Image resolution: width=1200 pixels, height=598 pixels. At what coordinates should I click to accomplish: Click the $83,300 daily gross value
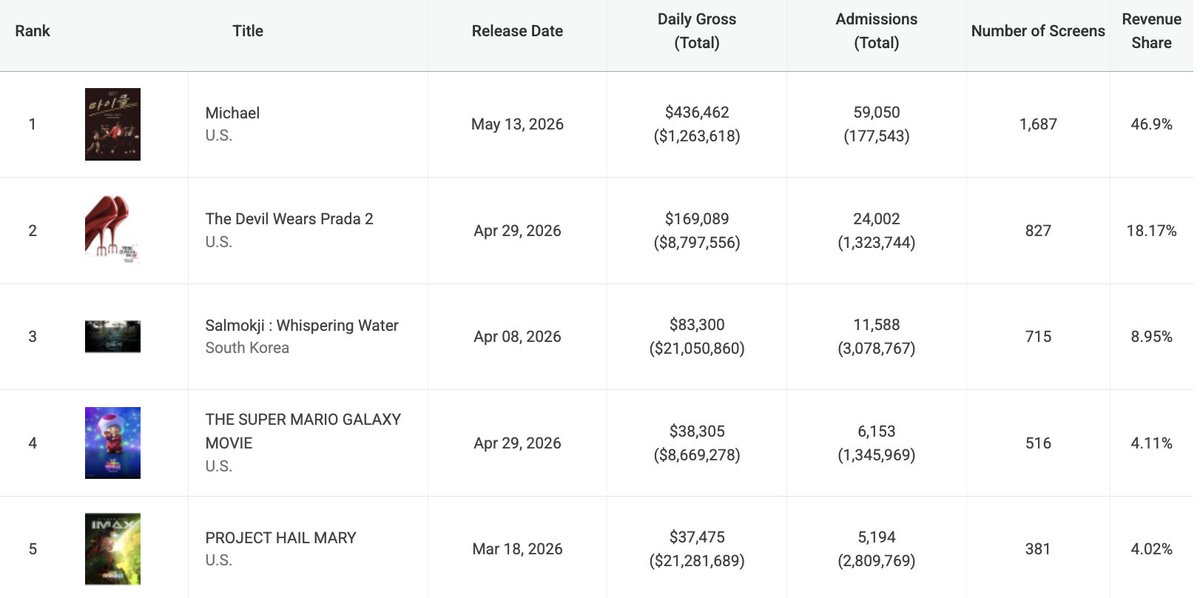coord(697,325)
